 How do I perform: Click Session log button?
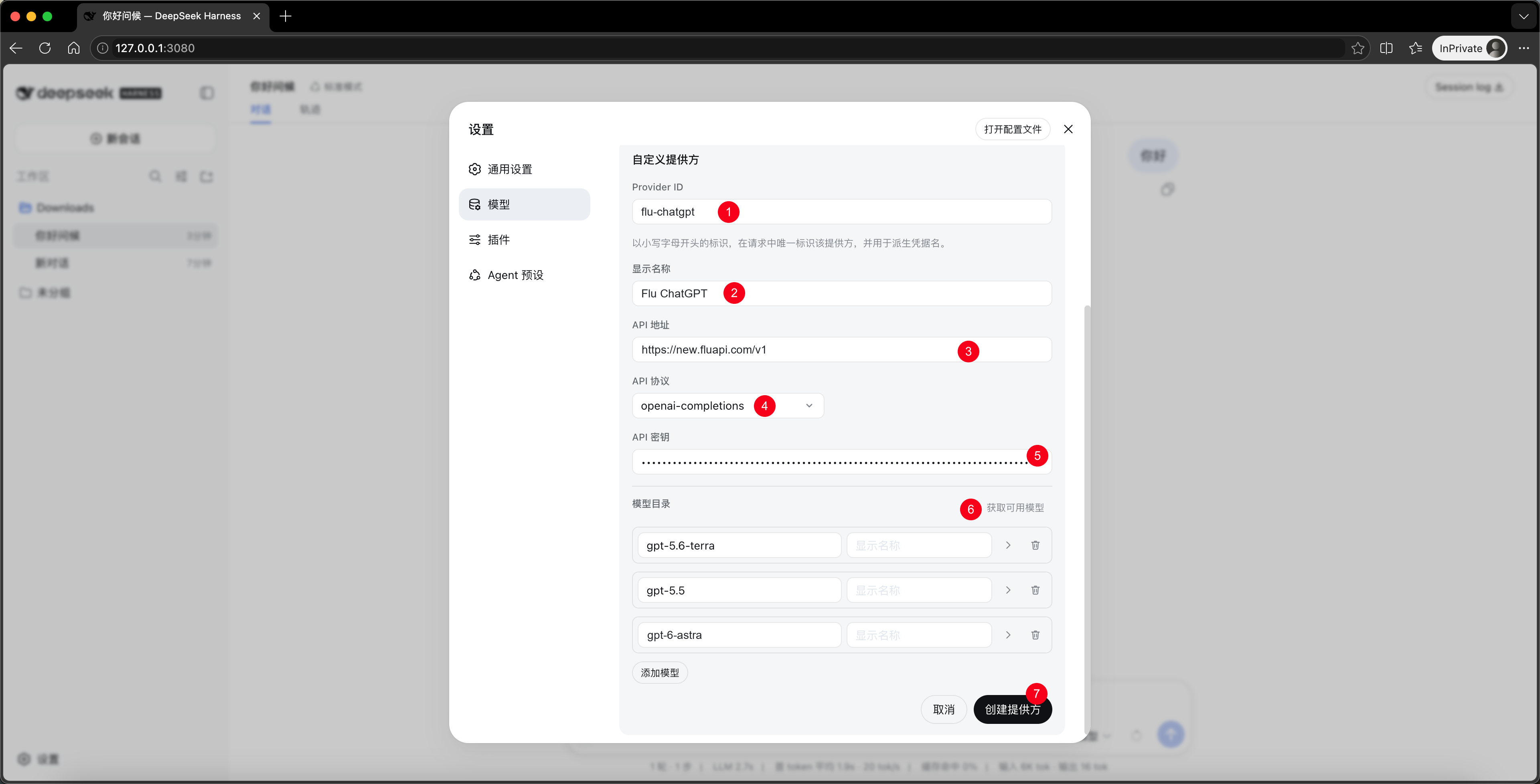click(1469, 87)
